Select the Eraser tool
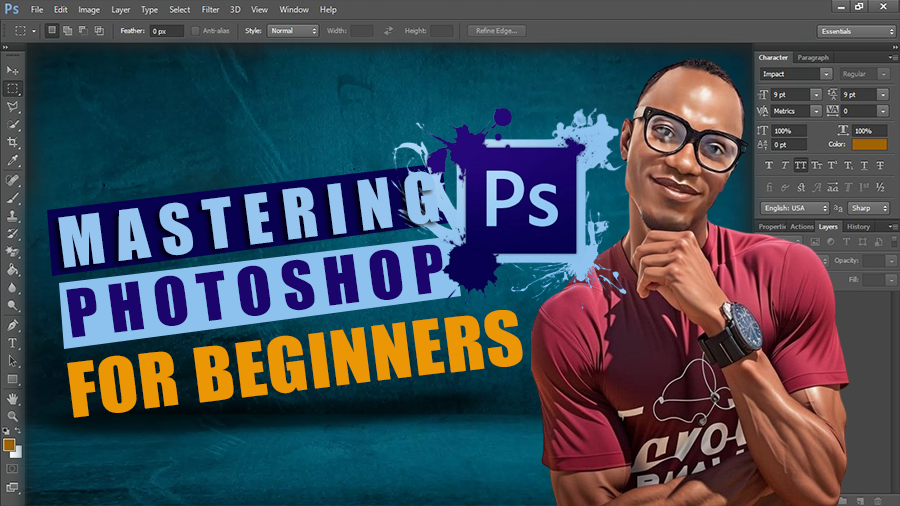 [x=12, y=252]
